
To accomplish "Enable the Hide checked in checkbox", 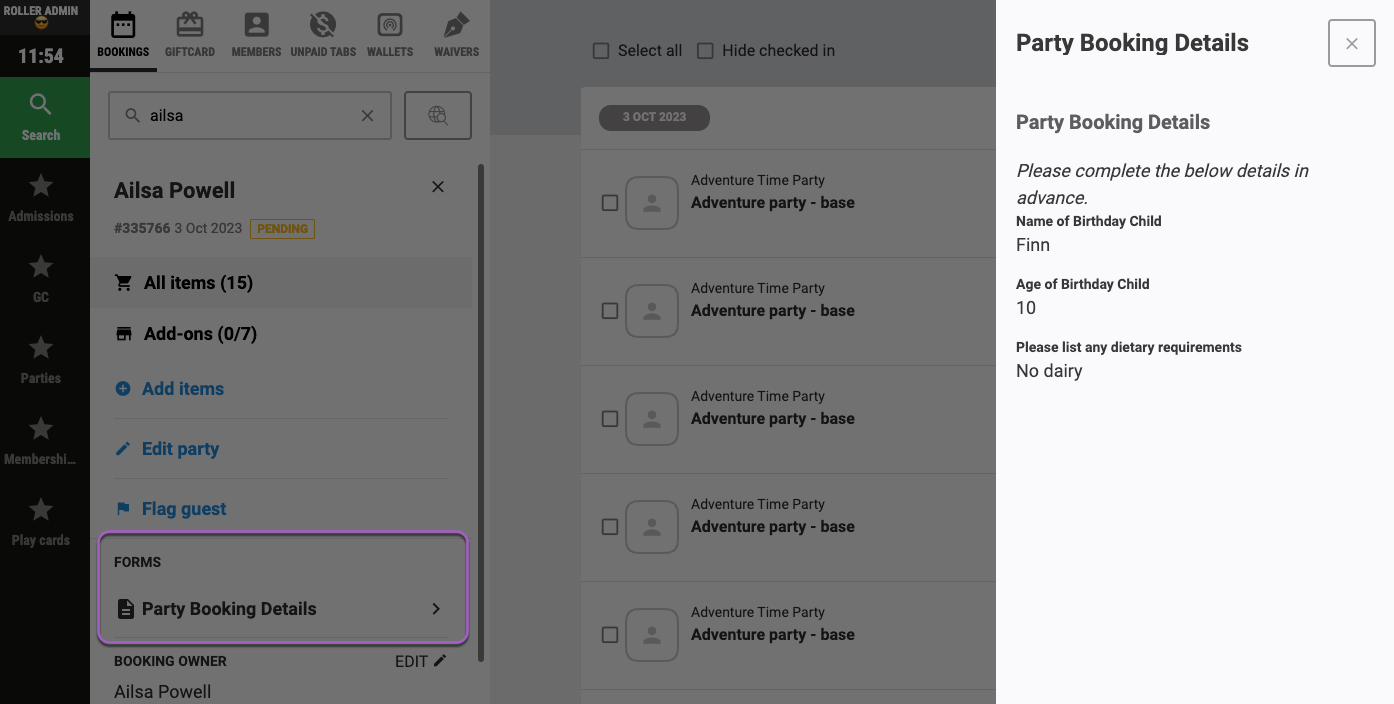I will (705, 51).
